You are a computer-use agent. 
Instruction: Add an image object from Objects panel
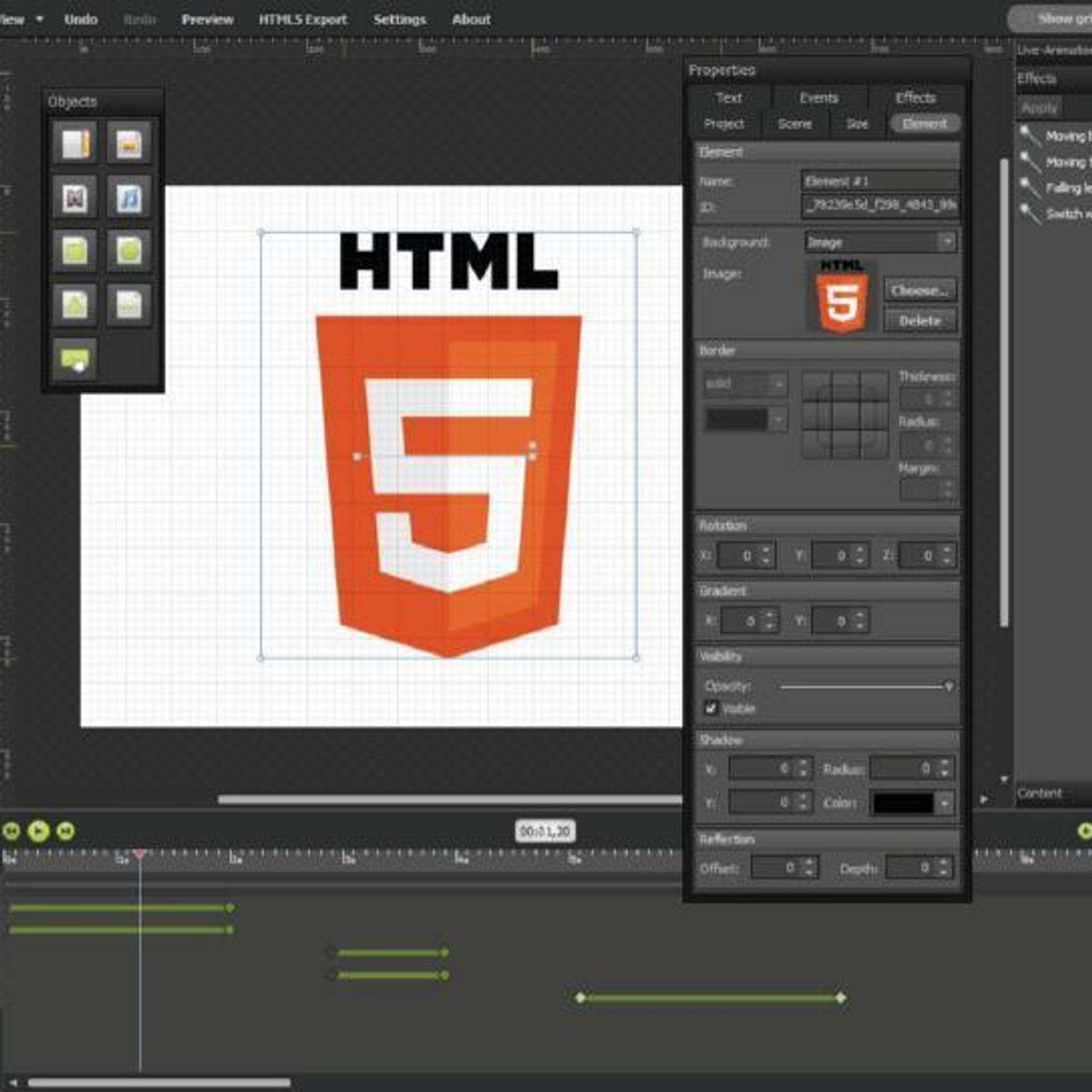click(x=129, y=144)
